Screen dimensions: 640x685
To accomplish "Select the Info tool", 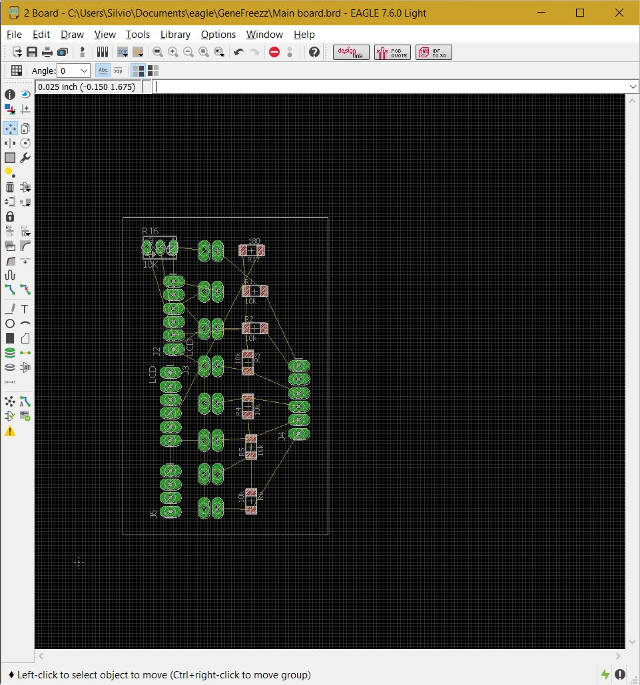I will click(x=10, y=94).
